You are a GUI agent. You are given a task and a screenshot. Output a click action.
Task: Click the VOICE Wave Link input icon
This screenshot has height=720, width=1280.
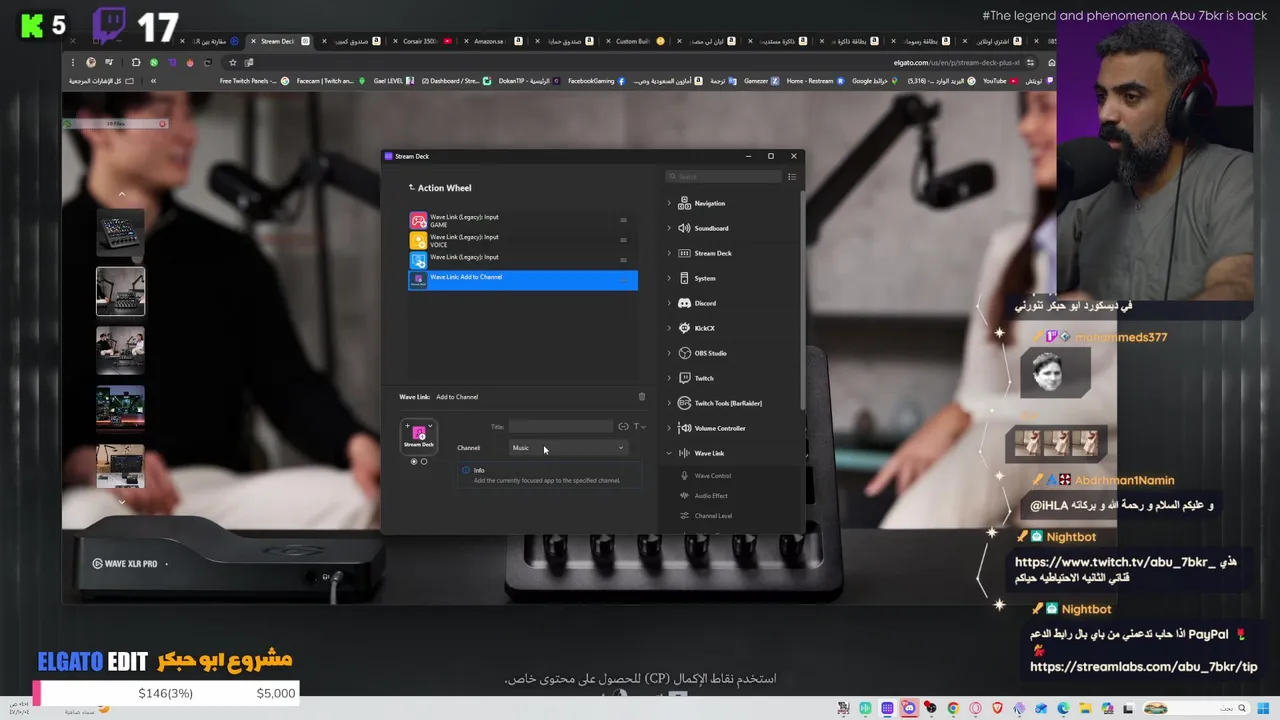point(418,240)
